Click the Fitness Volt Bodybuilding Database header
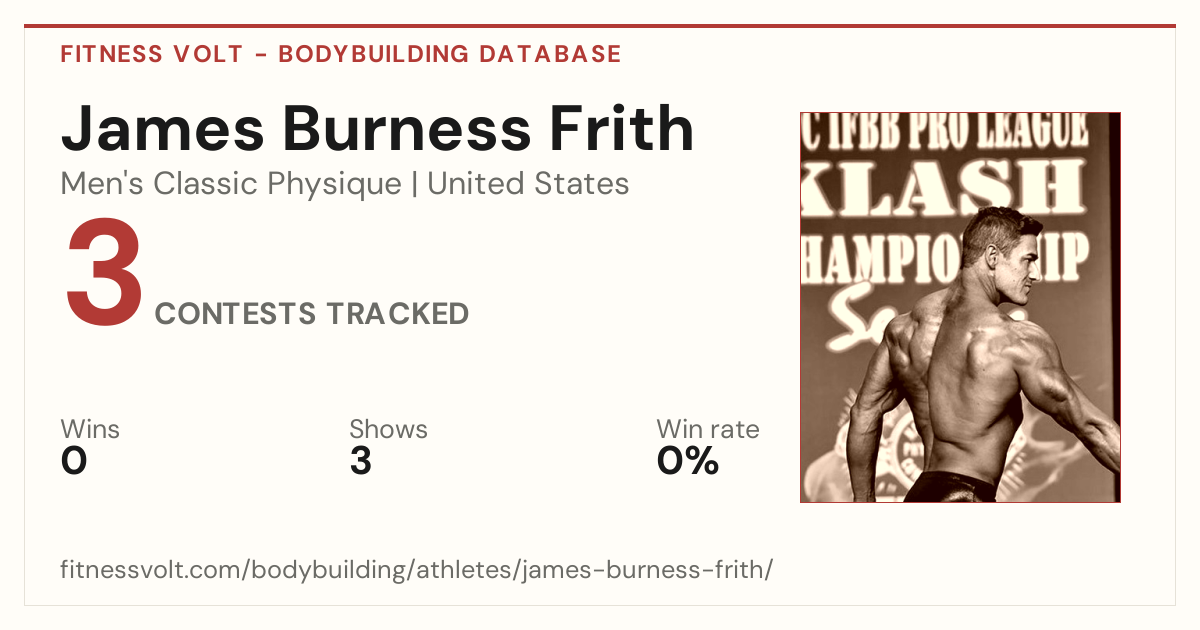1200x630 pixels. (x=341, y=54)
